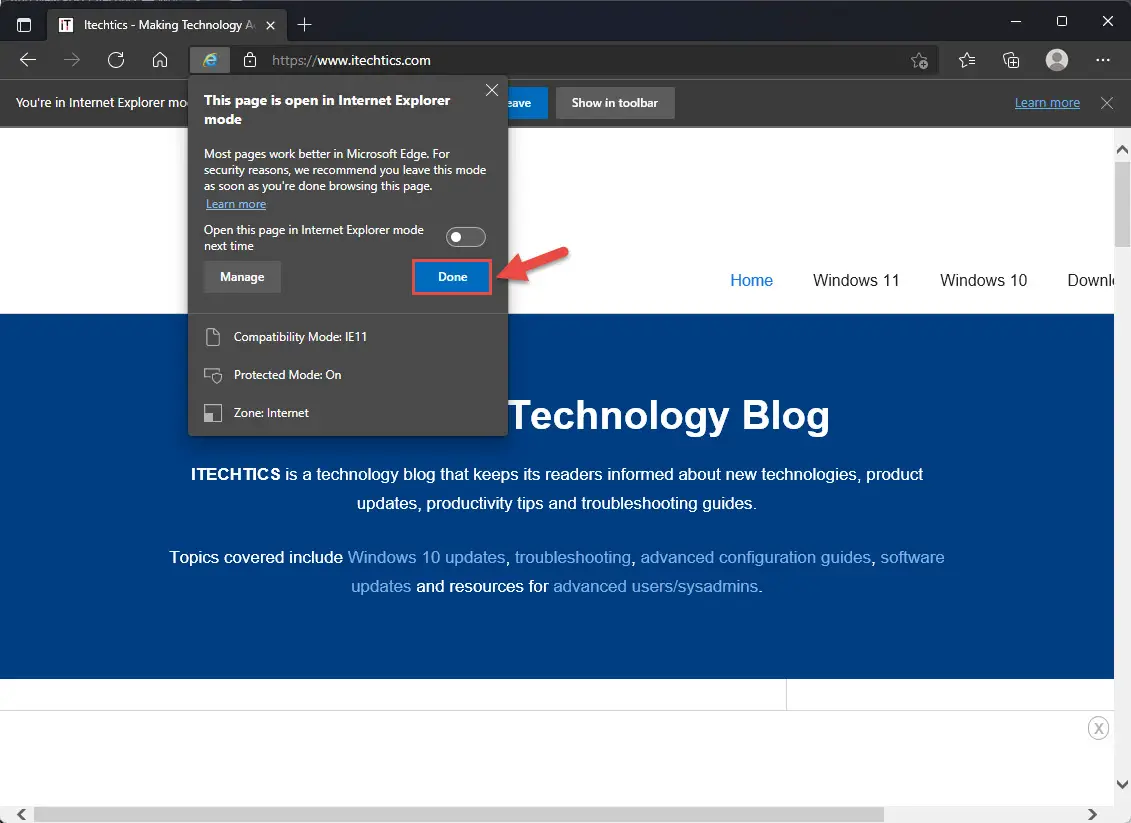1131x823 pixels.
Task: Reload the current page
Action: click(116, 60)
